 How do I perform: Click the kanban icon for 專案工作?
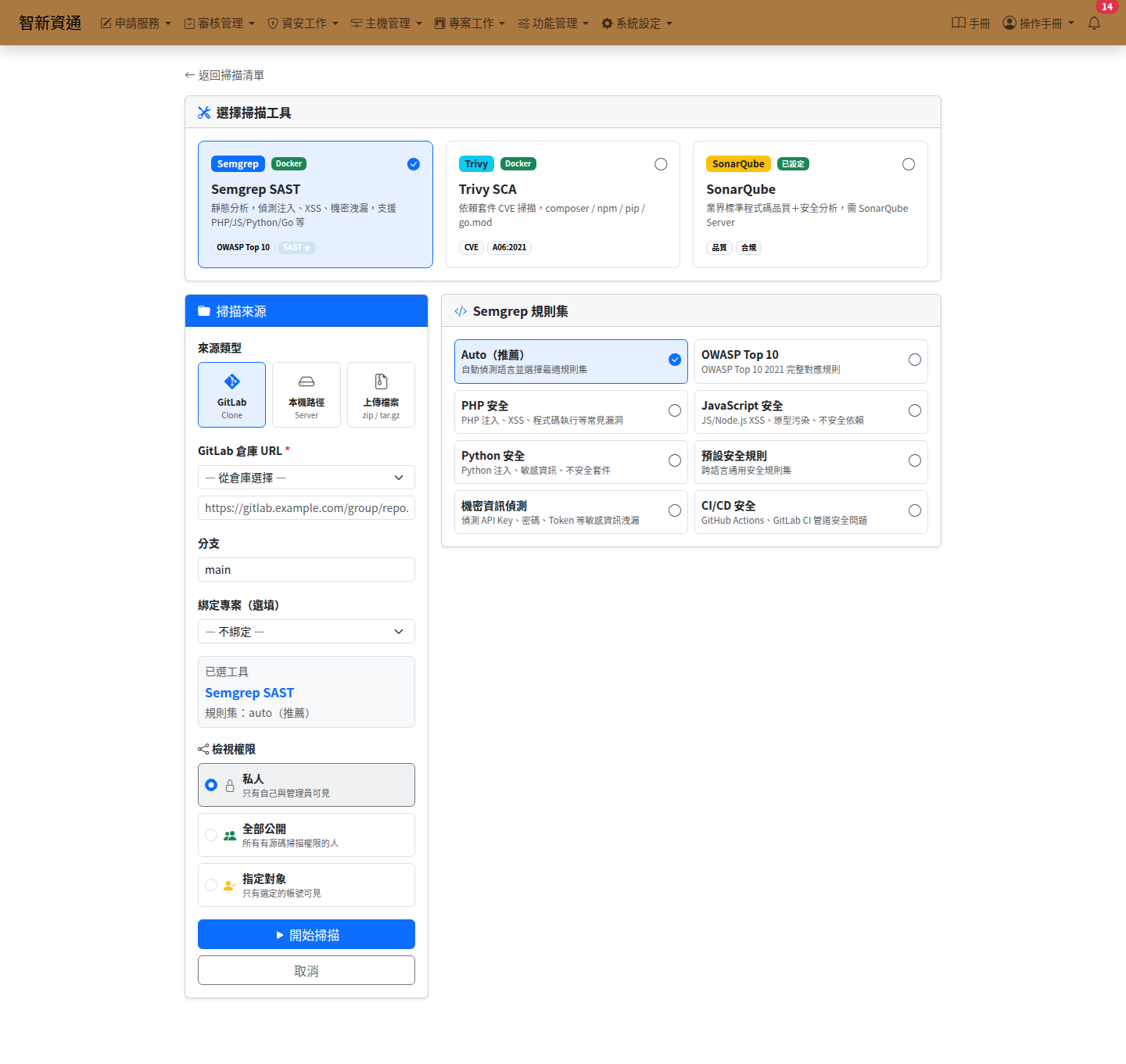440,23
